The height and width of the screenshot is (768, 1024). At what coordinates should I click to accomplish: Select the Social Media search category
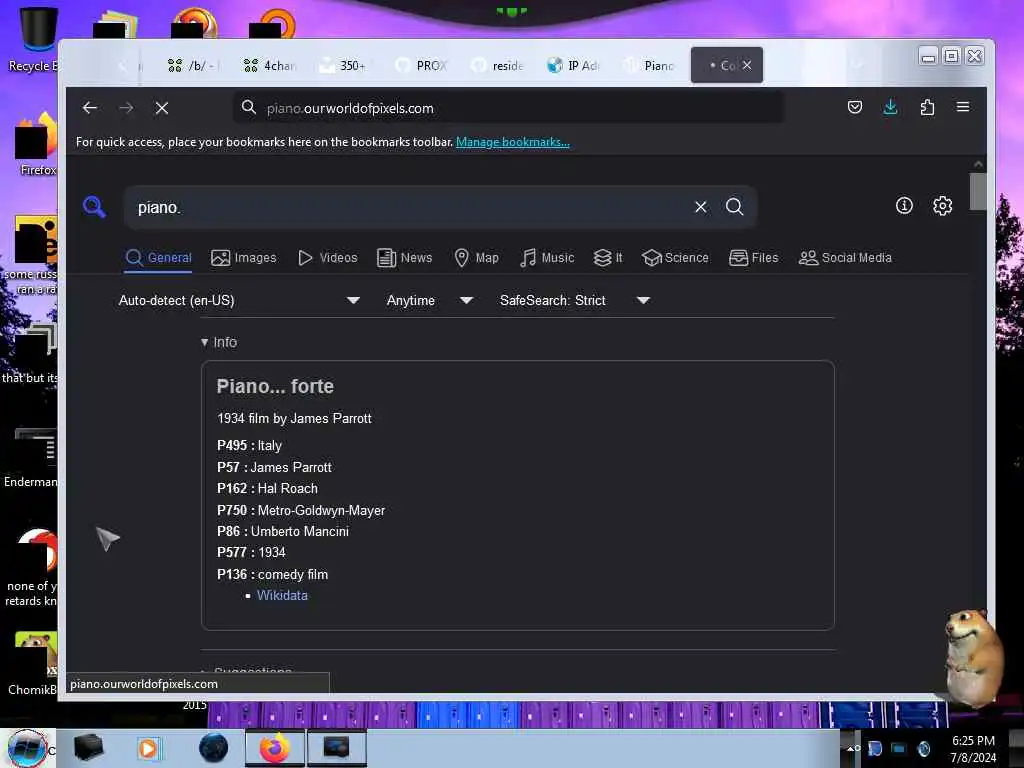[x=845, y=257]
